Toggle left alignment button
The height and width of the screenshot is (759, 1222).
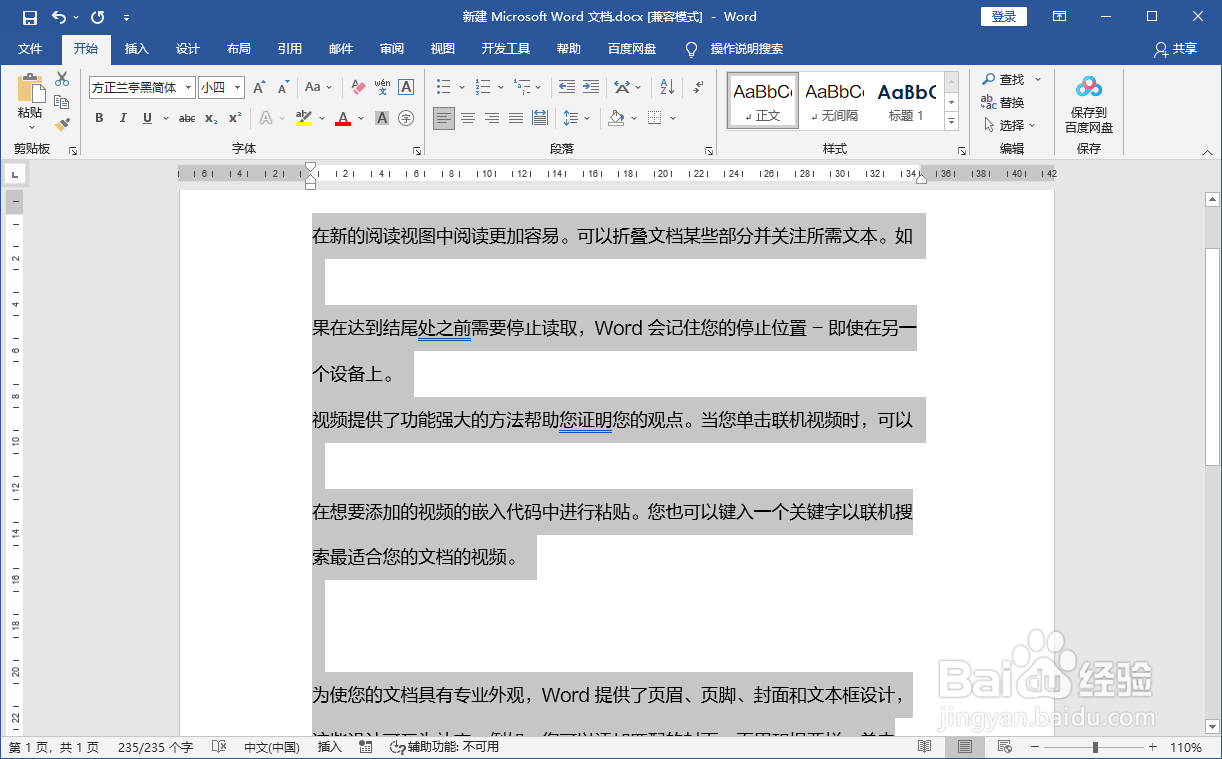point(444,118)
